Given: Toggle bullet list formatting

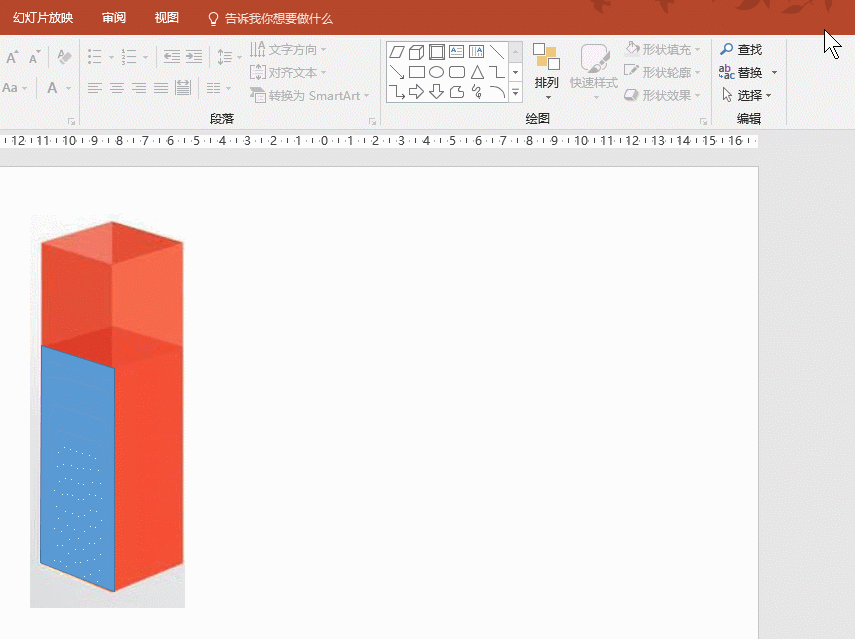Looking at the screenshot, I should (x=95, y=57).
